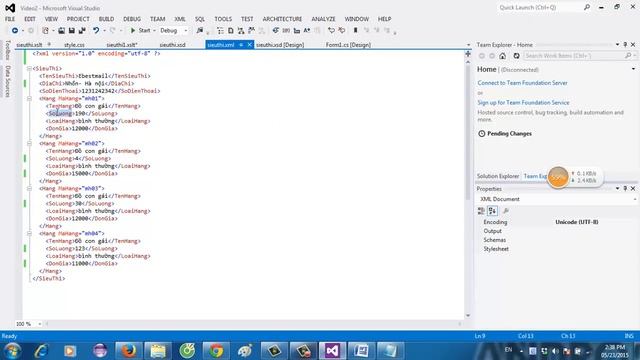Save the current file with the Save icon

(71, 31)
